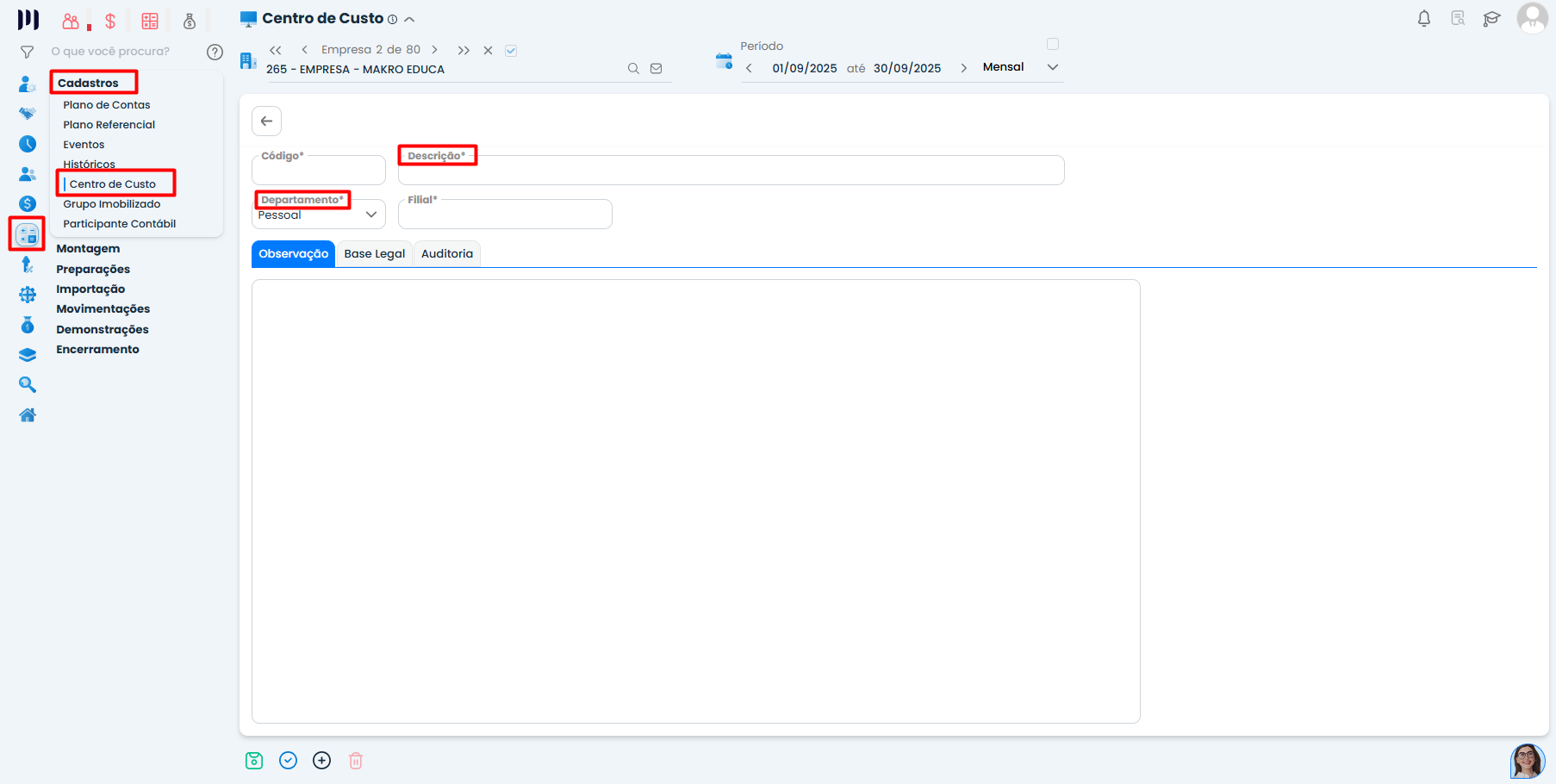
Task: Open Grupo Imobilizado menu item
Action: (112, 204)
